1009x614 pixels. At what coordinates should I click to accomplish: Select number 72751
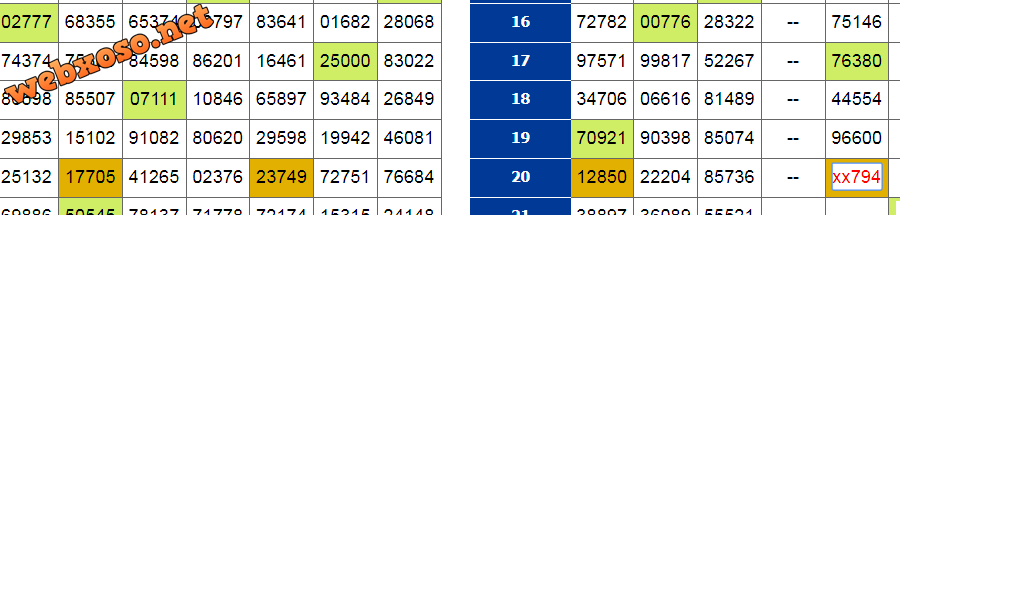(345, 178)
